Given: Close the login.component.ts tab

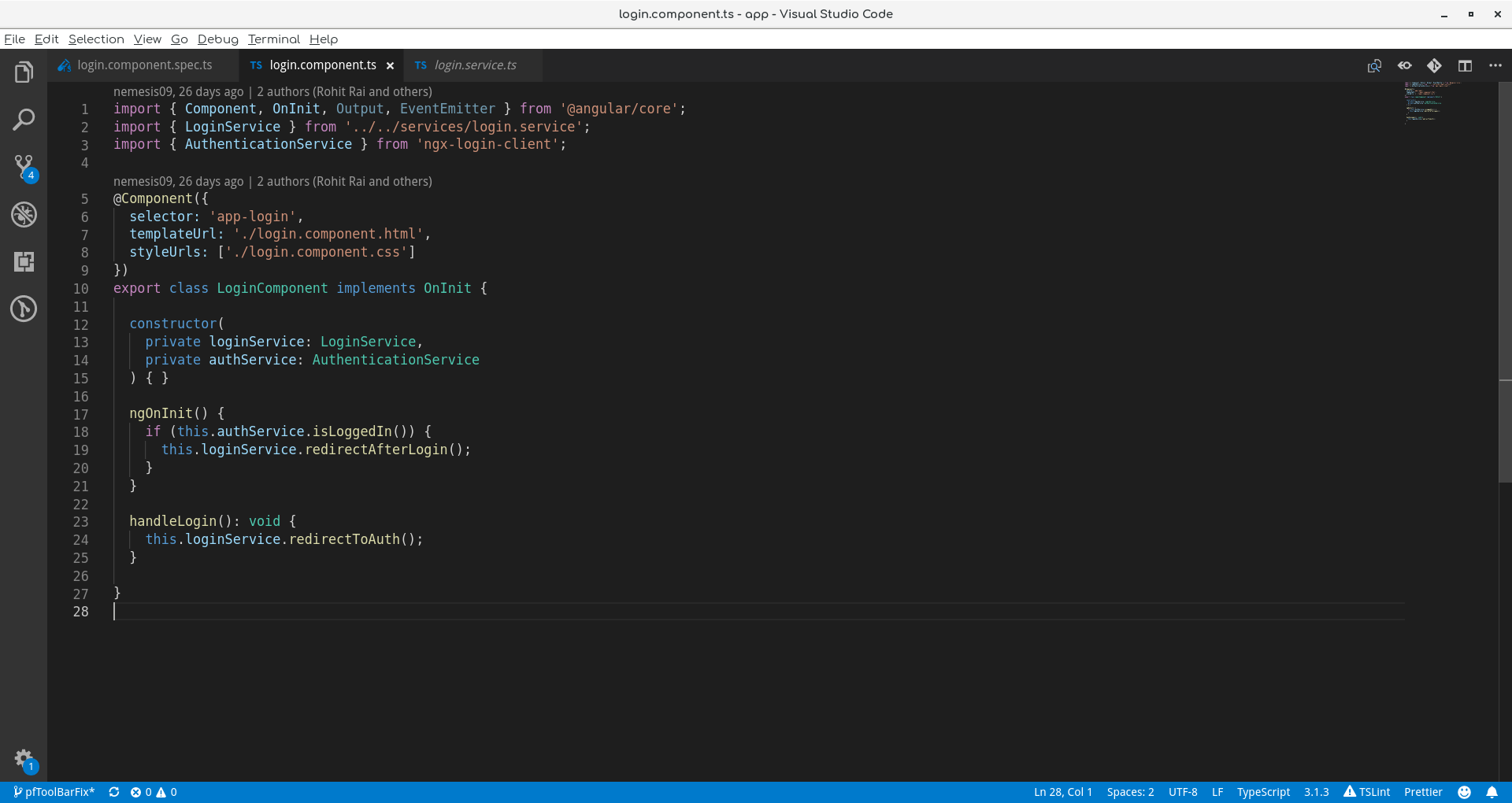Looking at the screenshot, I should coord(390,65).
